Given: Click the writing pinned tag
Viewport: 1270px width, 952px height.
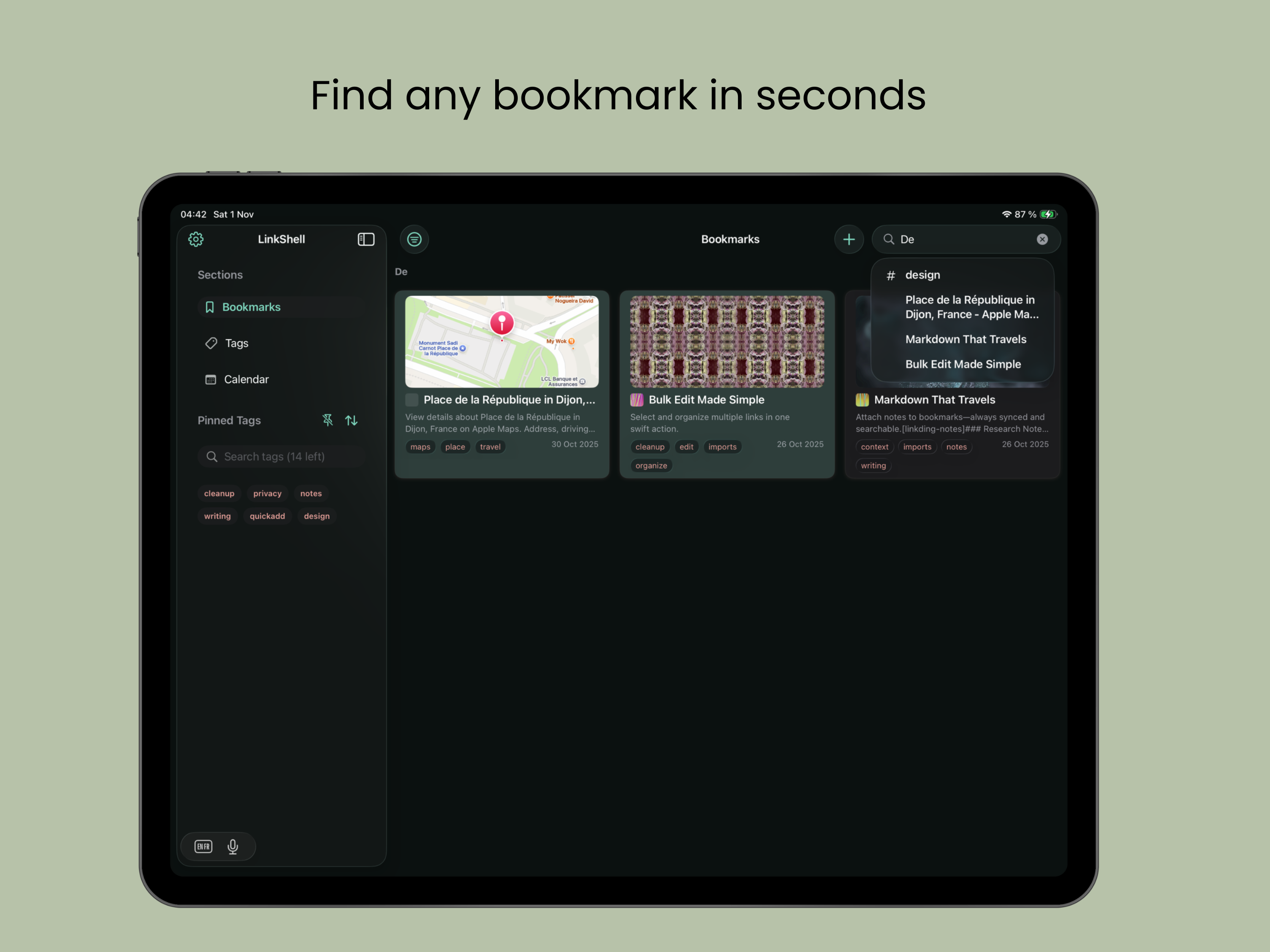Looking at the screenshot, I should click(217, 516).
